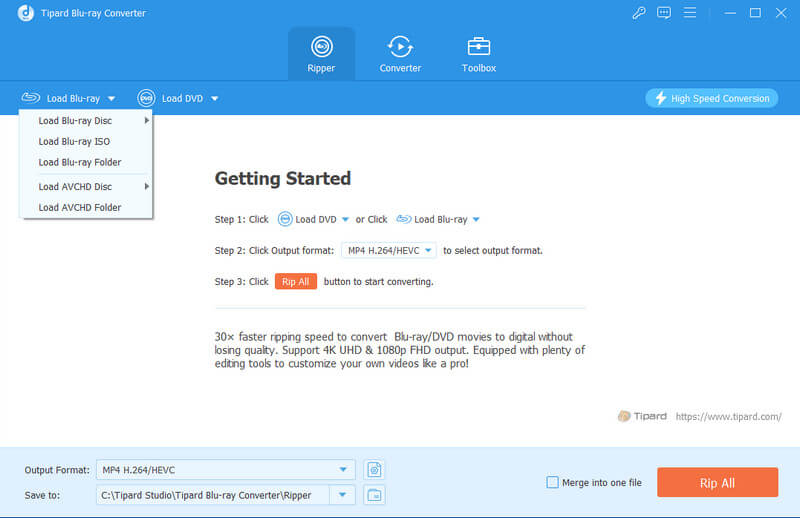Open the Toolbox tab
Image resolution: width=800 pixels, height=518 pixels.
pos(479,54)
